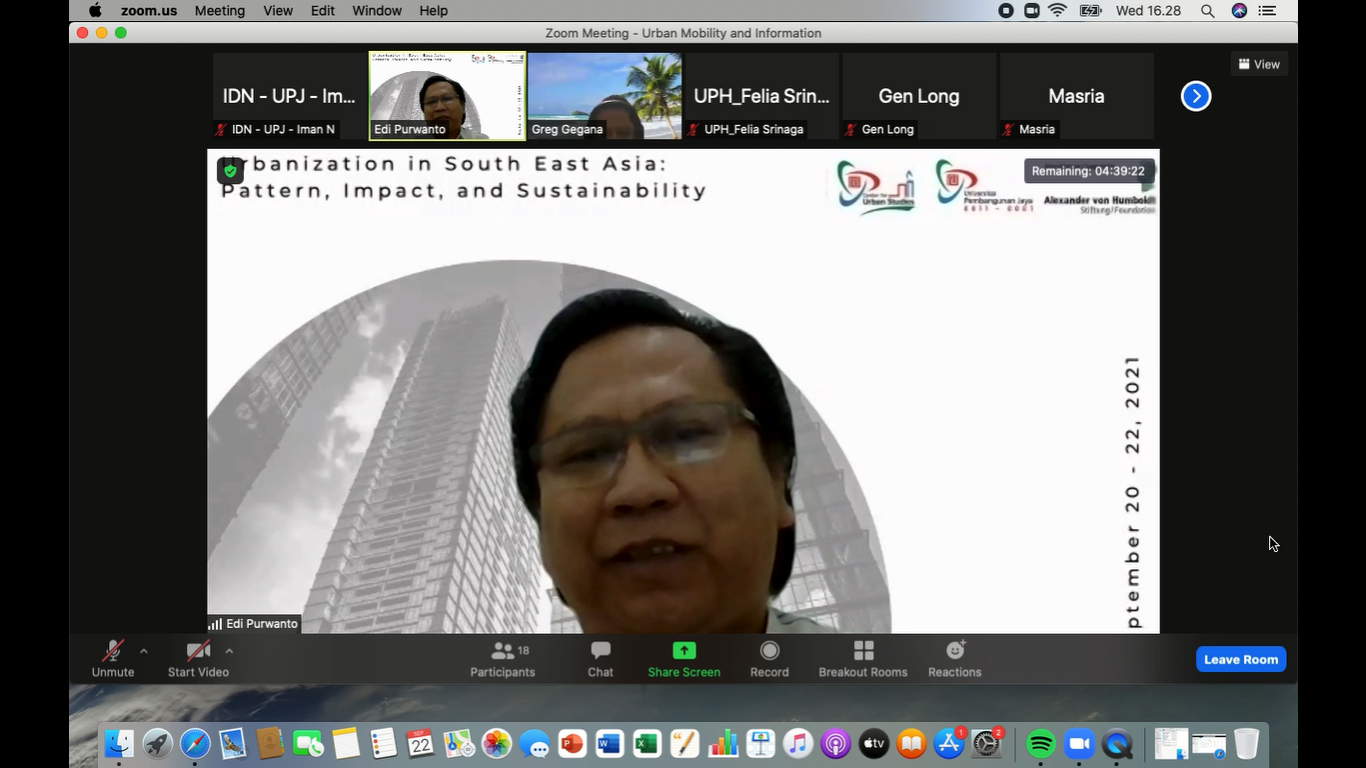Select IDN - UPJ - Iman N participant tile
This screenshot has height=768, width=1366.
click(x=289, y=96)
